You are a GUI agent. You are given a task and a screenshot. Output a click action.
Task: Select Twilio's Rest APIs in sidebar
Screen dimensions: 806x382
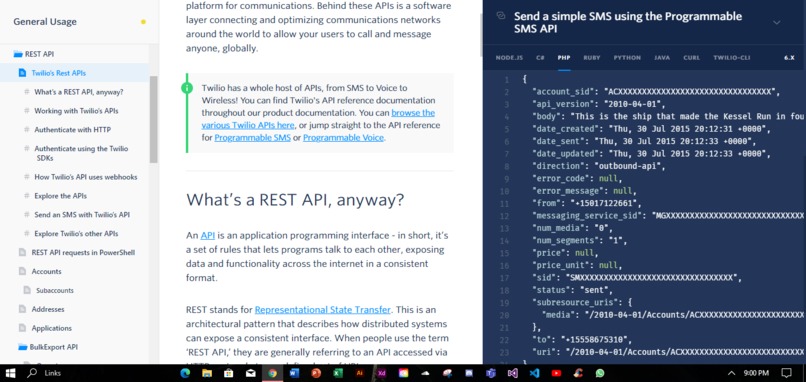click(59, 73)
